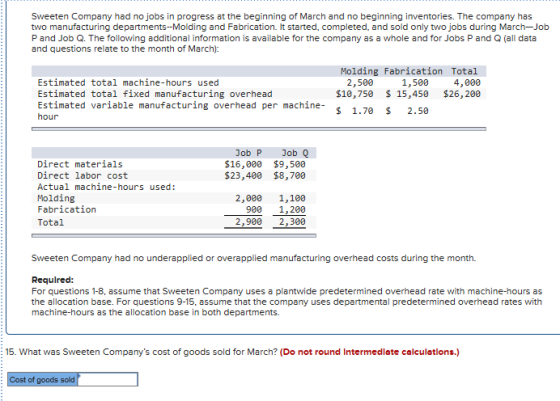Click the Job Q column header
Screen dimensions: 560x401
point(295,153)
